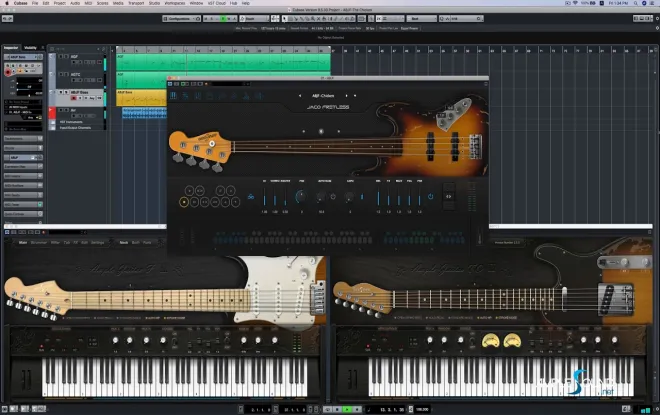Open the File menu

tap(35, 3)
